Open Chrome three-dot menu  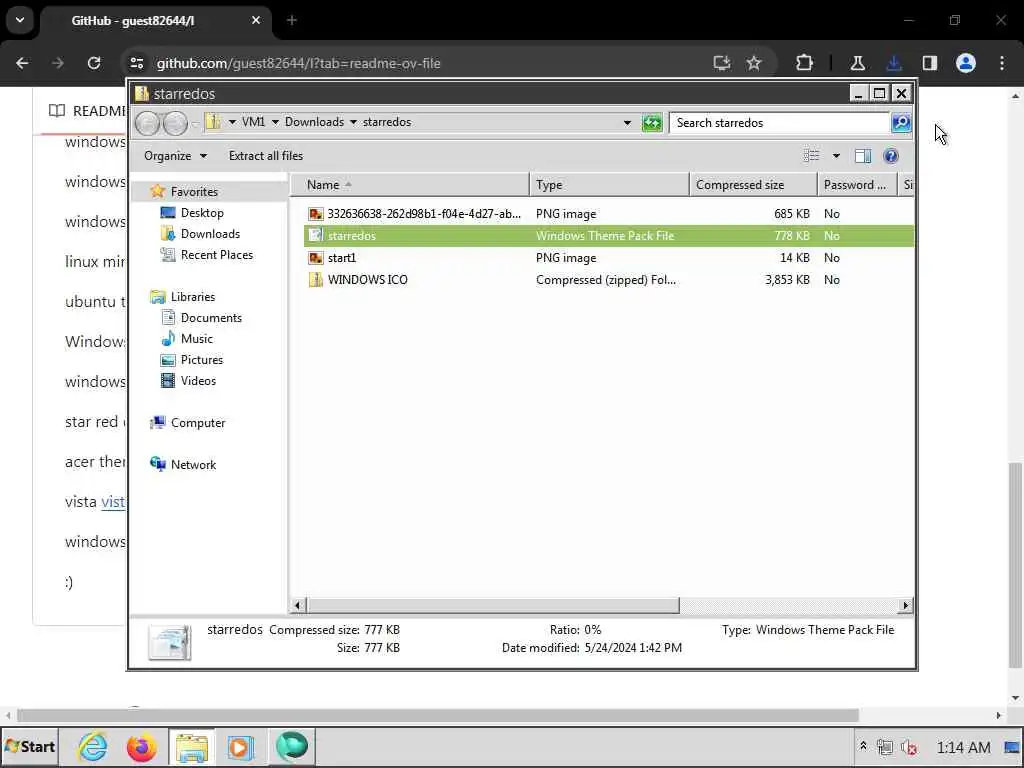[1002, 63]
